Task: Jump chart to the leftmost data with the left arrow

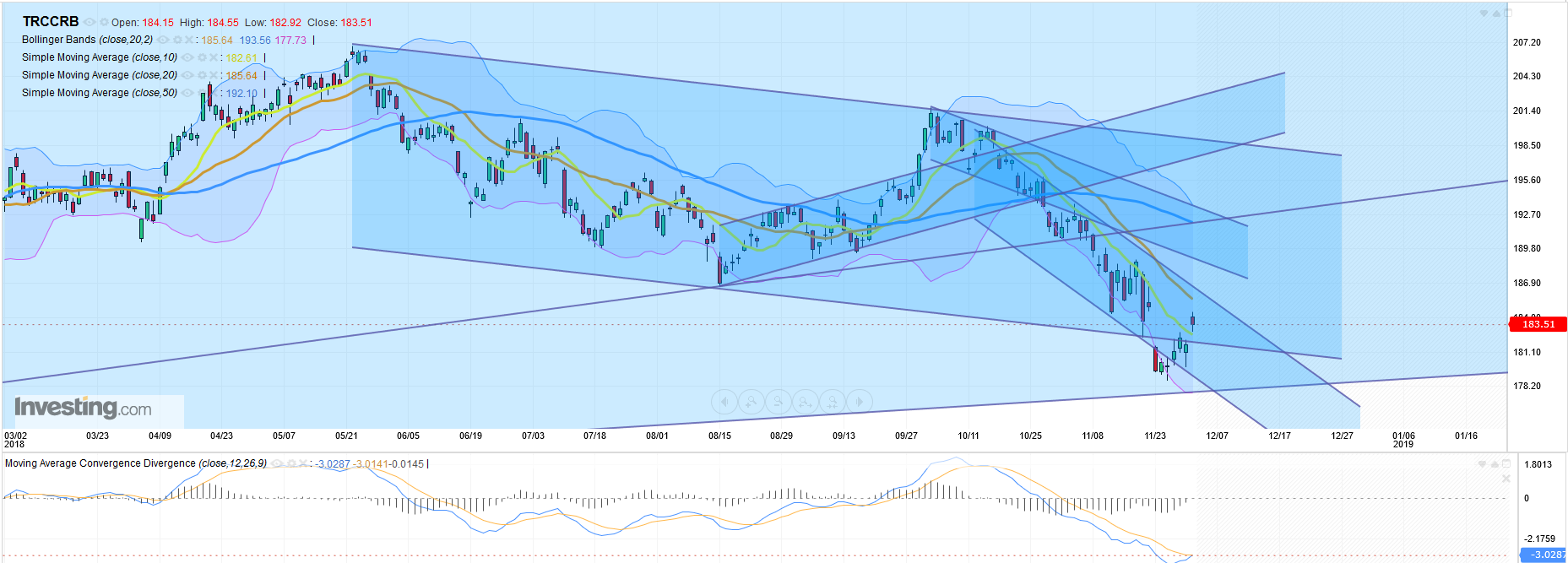Action: coord(724,402)
